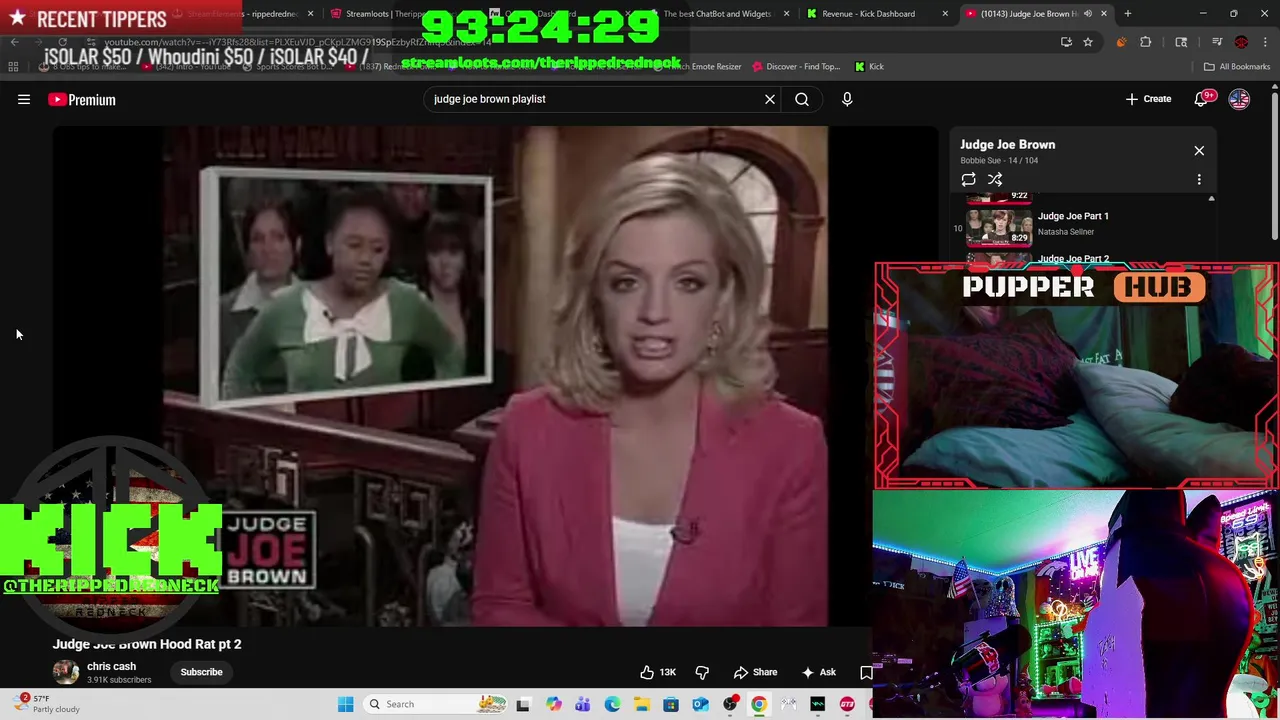Viewport: 1280px width, 720px height.
Task: Close the Revenue - Kick Dashboard tab
Action: (945, 14)
